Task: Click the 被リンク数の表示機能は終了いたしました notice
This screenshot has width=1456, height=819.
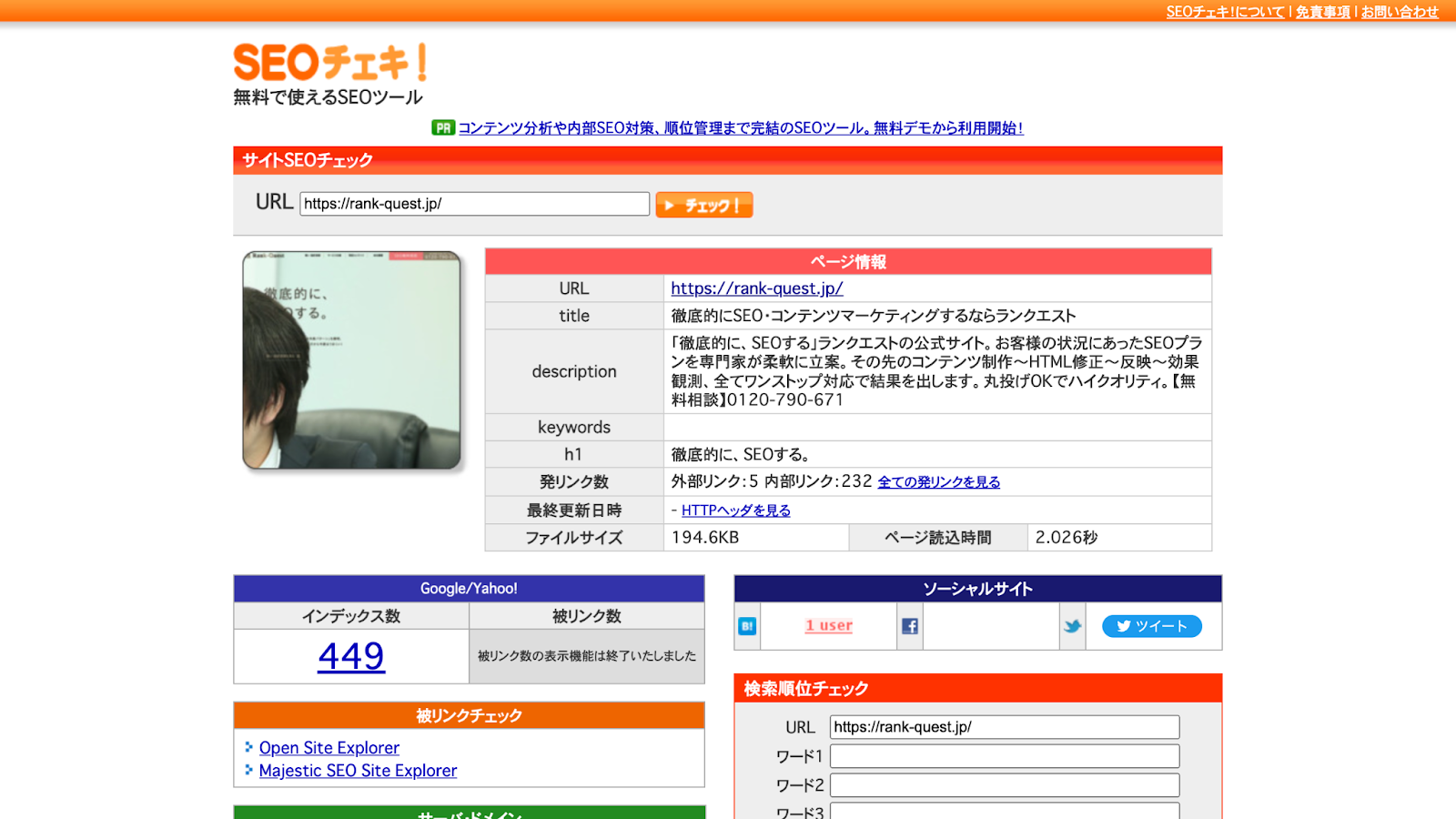Action: pyautogui.click(x=587, y=656)
